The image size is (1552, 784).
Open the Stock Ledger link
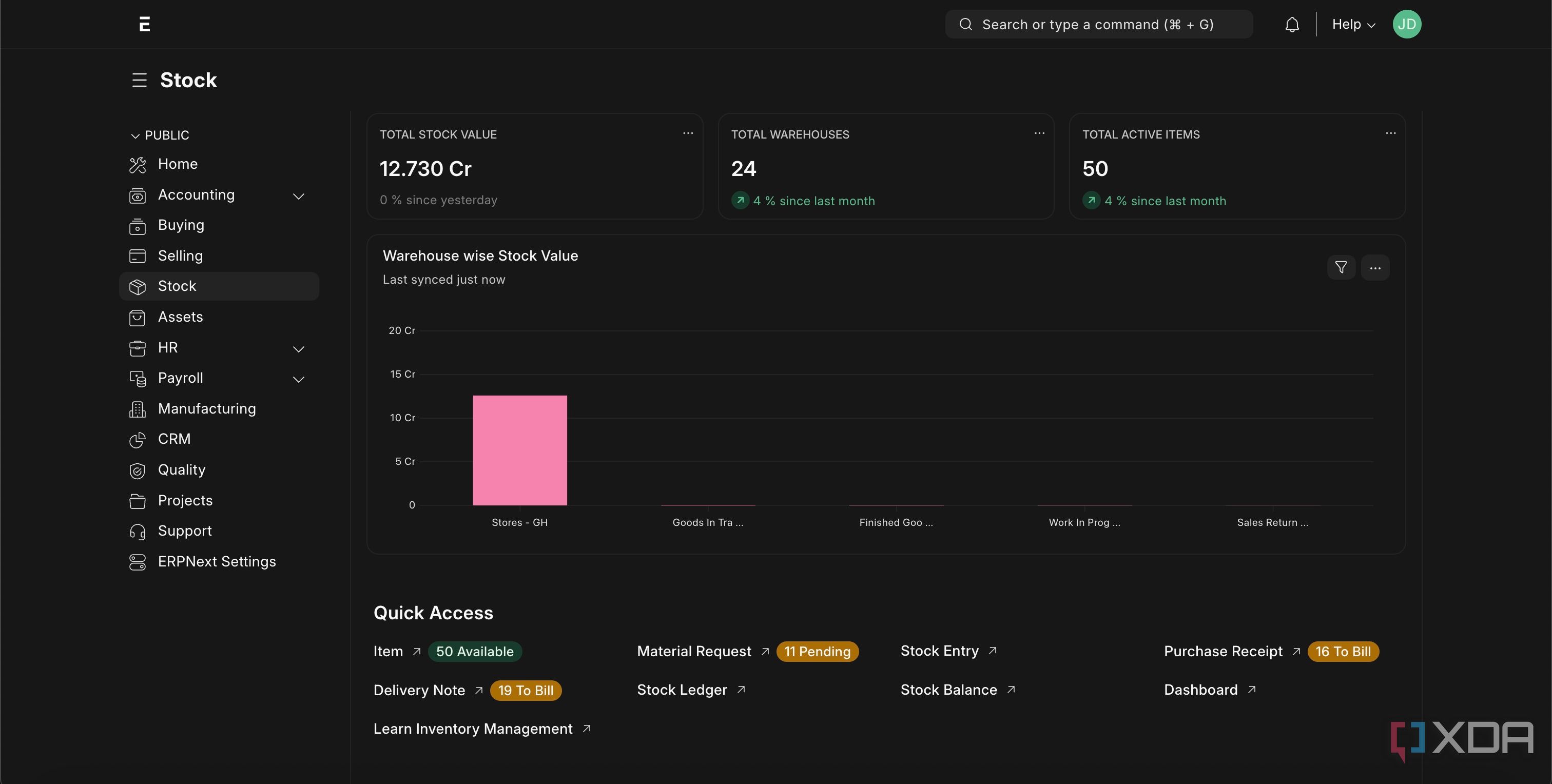click(x=682, y=690)
